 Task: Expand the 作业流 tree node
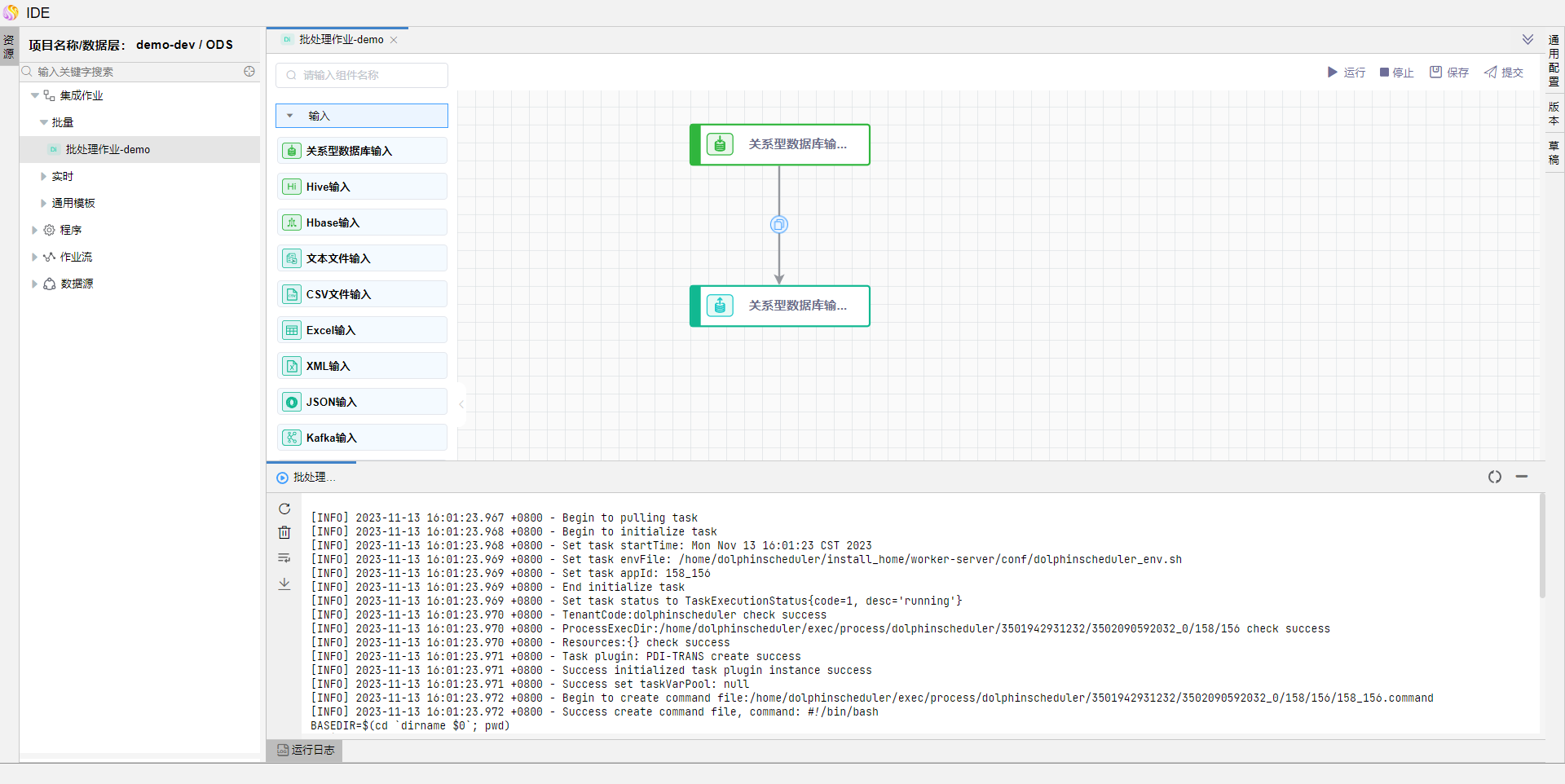[34, 257]
